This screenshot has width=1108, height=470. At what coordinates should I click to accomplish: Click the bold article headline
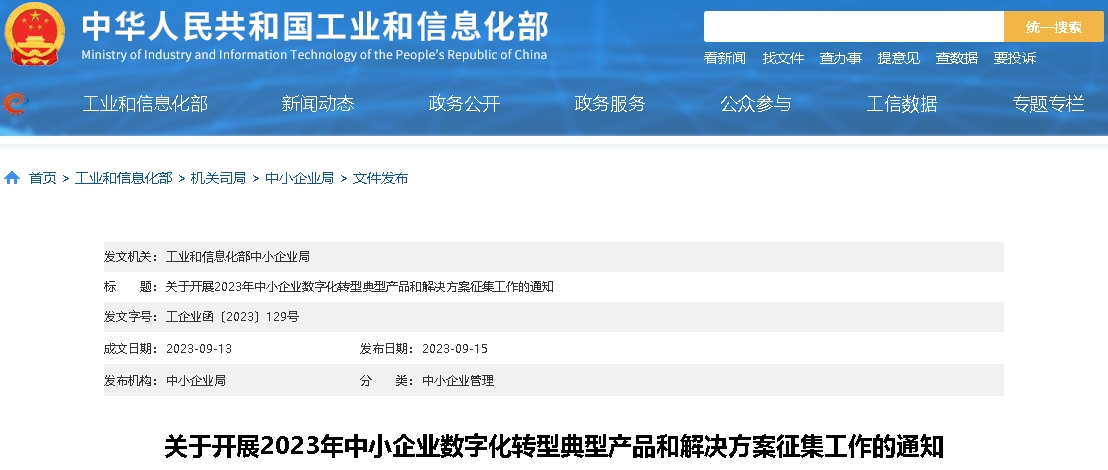point(554,447)
